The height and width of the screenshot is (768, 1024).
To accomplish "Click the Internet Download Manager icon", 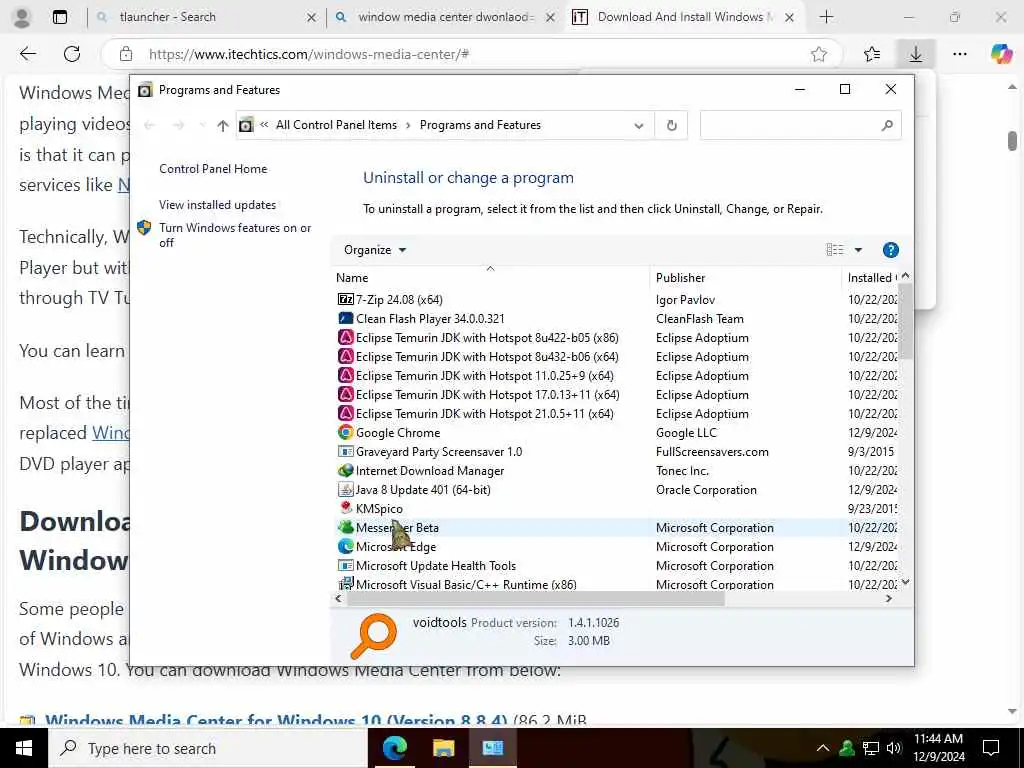I will pyautogui.click(x=345, y=470).
